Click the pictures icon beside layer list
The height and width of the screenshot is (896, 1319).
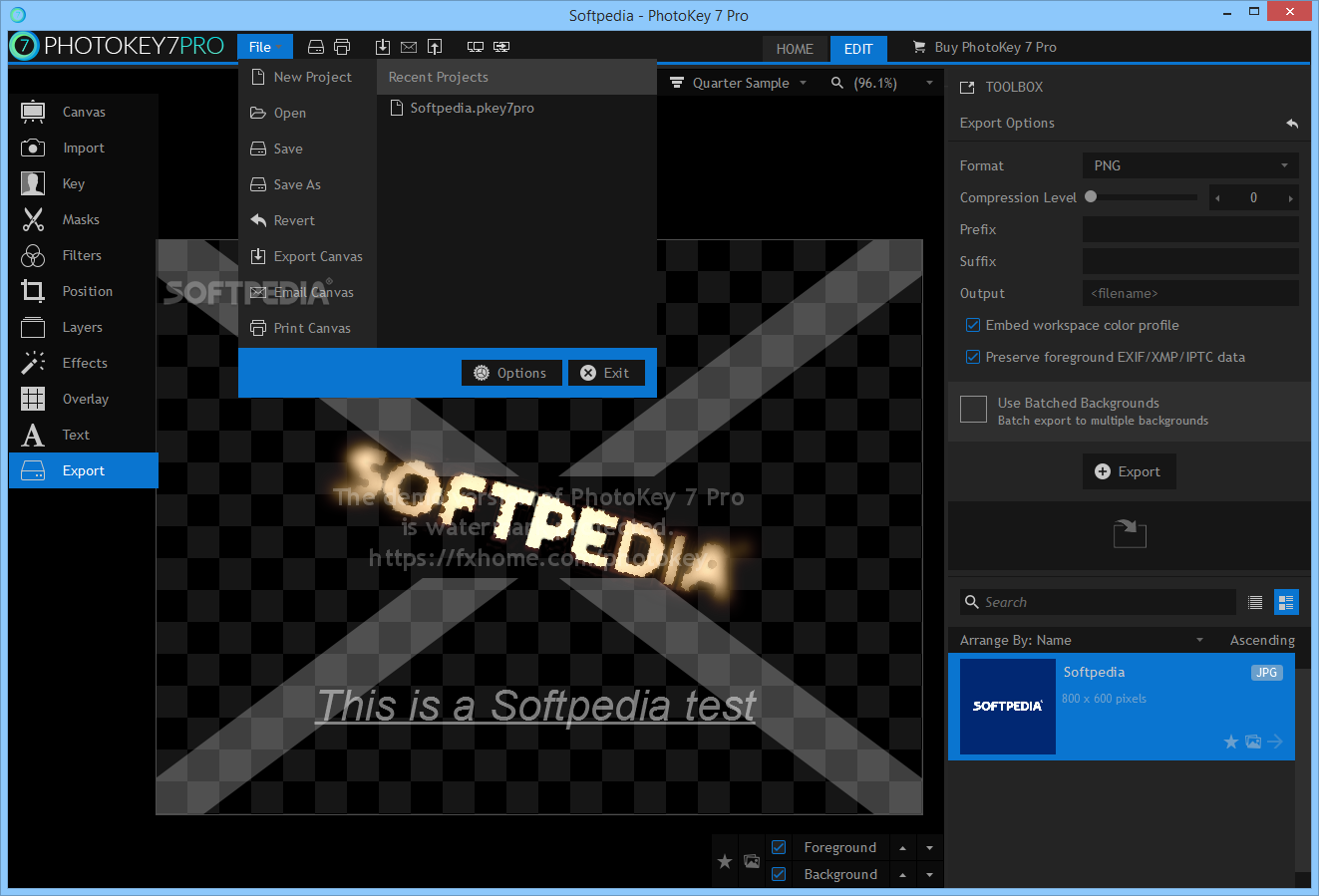(x=752, y=861)
